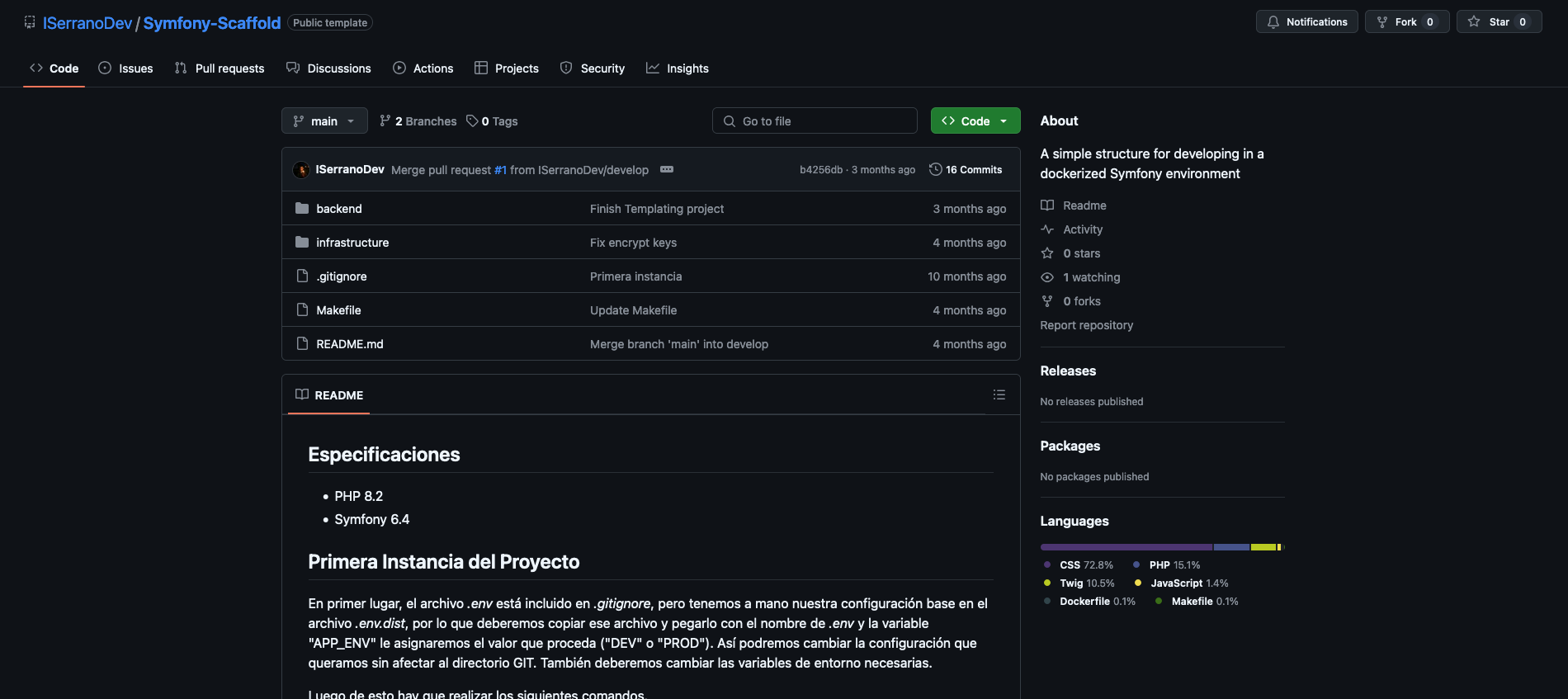Select Dockerfile 0.1% language entry
Screen dimensions: 1568x699
click(x=1090, y=602)
